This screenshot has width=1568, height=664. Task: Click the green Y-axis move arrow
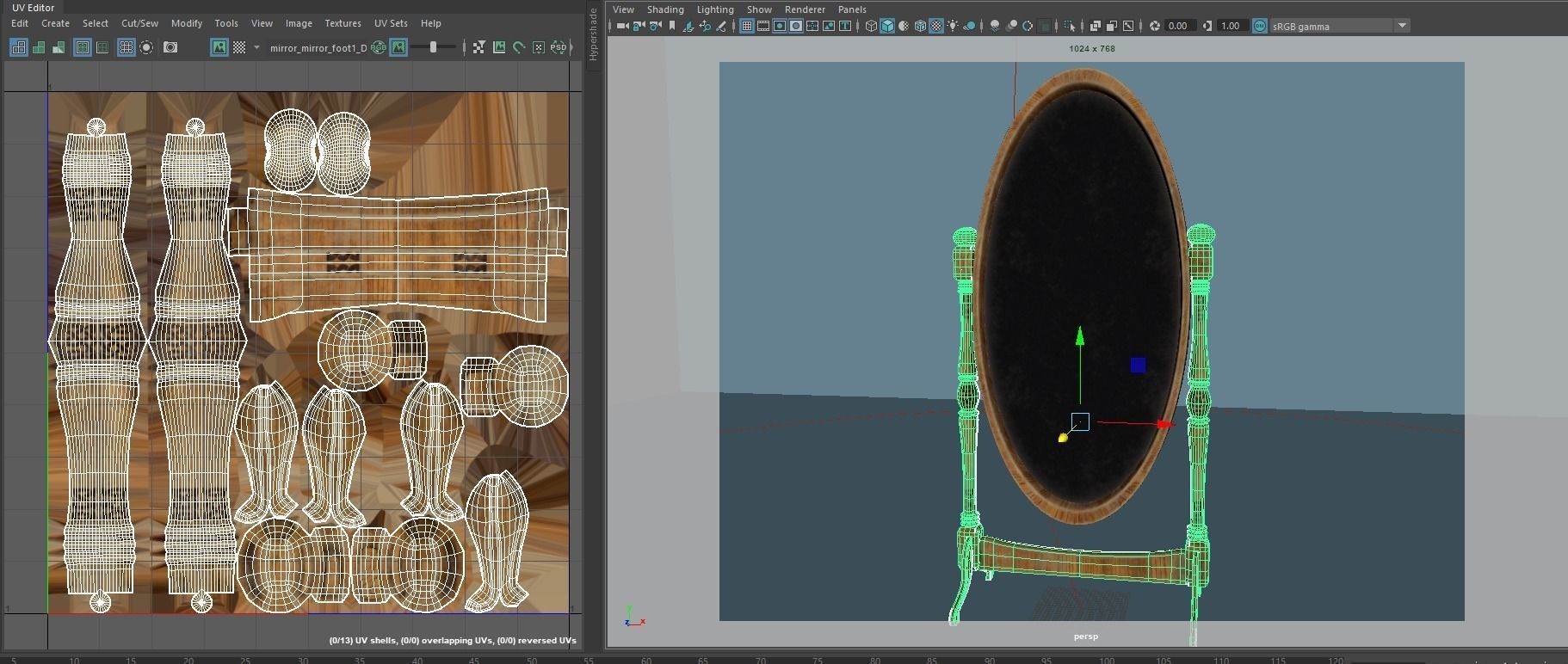pyautogui.click(x=1080, y=335)
